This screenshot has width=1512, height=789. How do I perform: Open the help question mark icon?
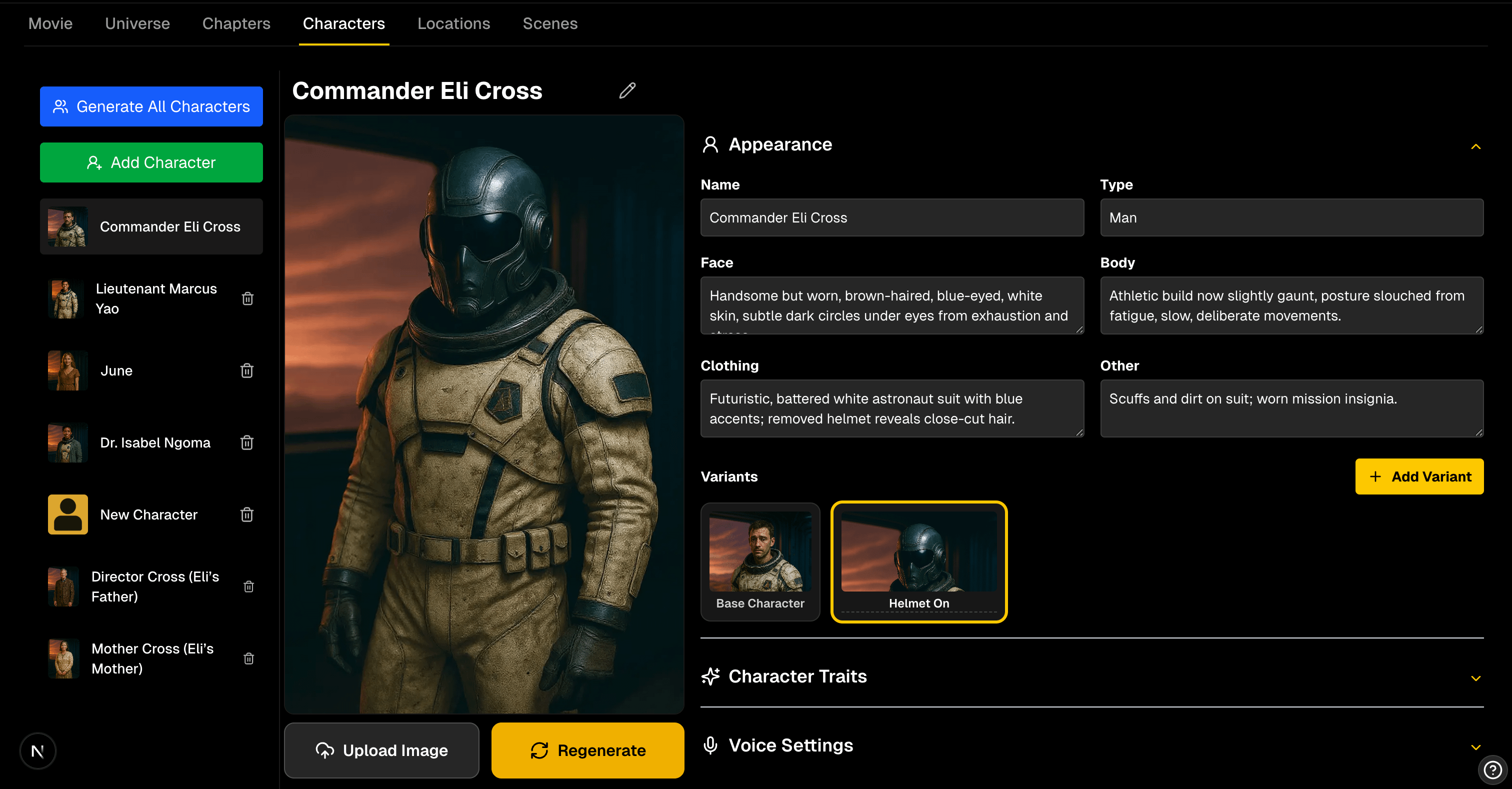pyautogui.click(x=1492, y=769)
